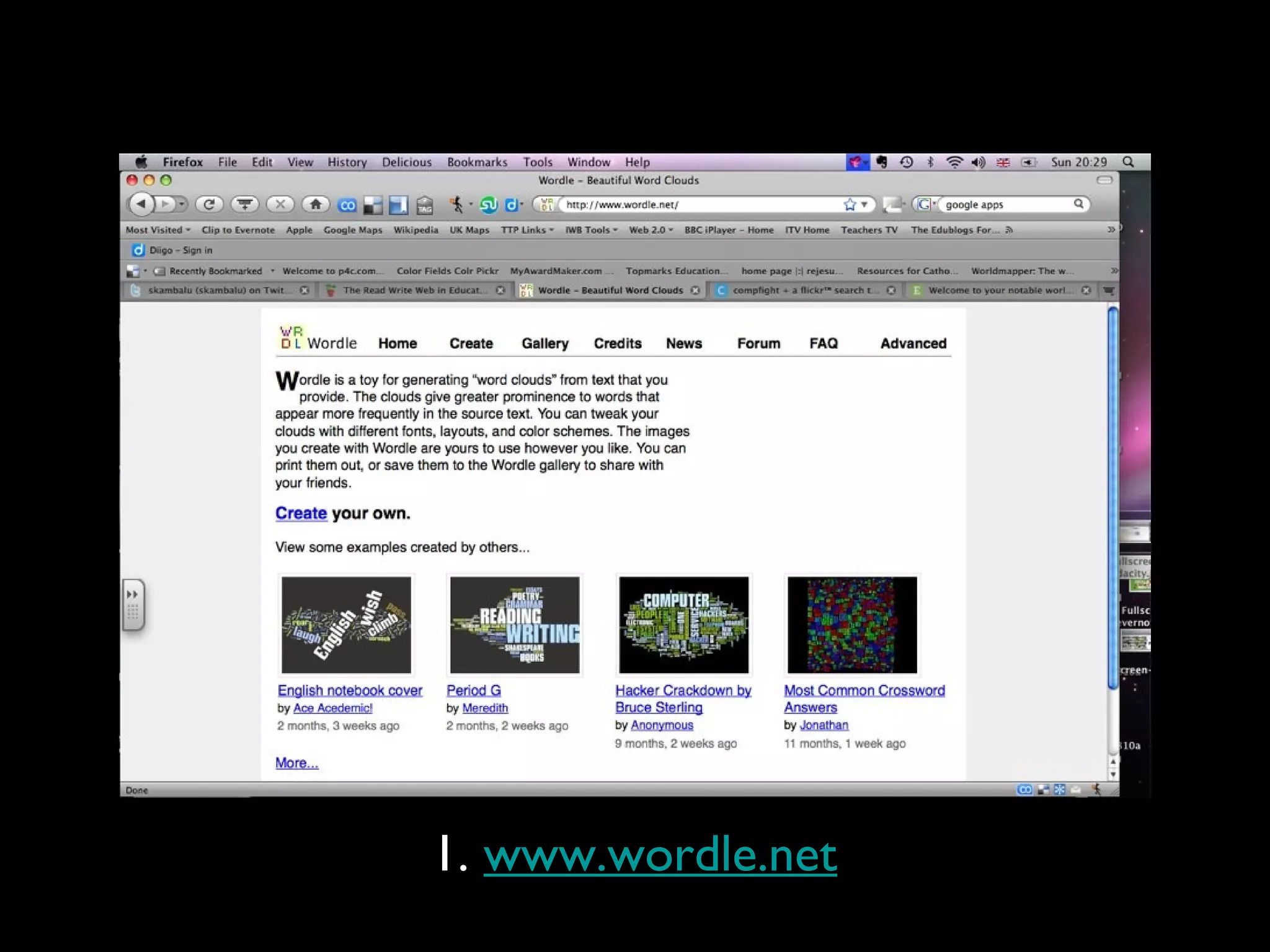Open the Evernote elephant menu bar icon
The image size is (1270, 952).
882,162
